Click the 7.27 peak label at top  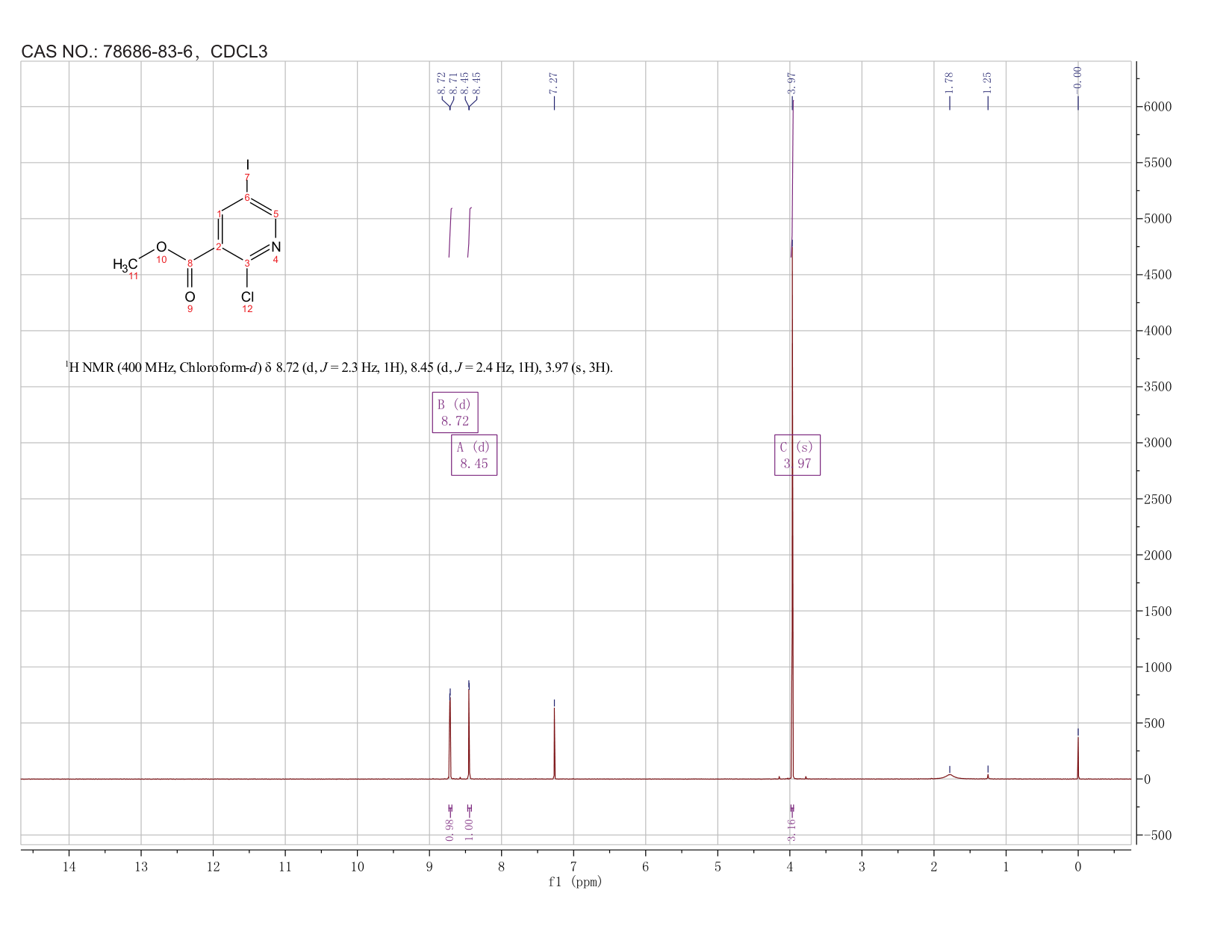coord(554,83)
